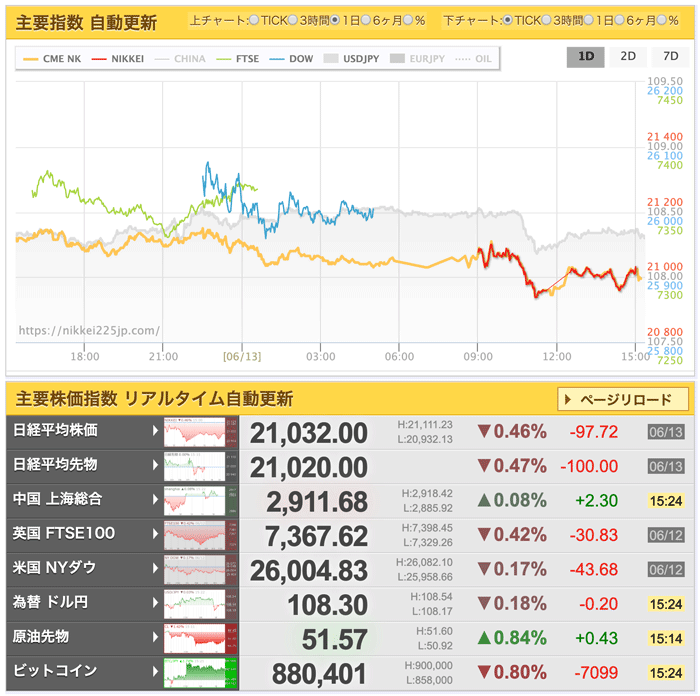
Task: Open the 日経平均株価 mini chart thumbnail
Action: (201, 433)
